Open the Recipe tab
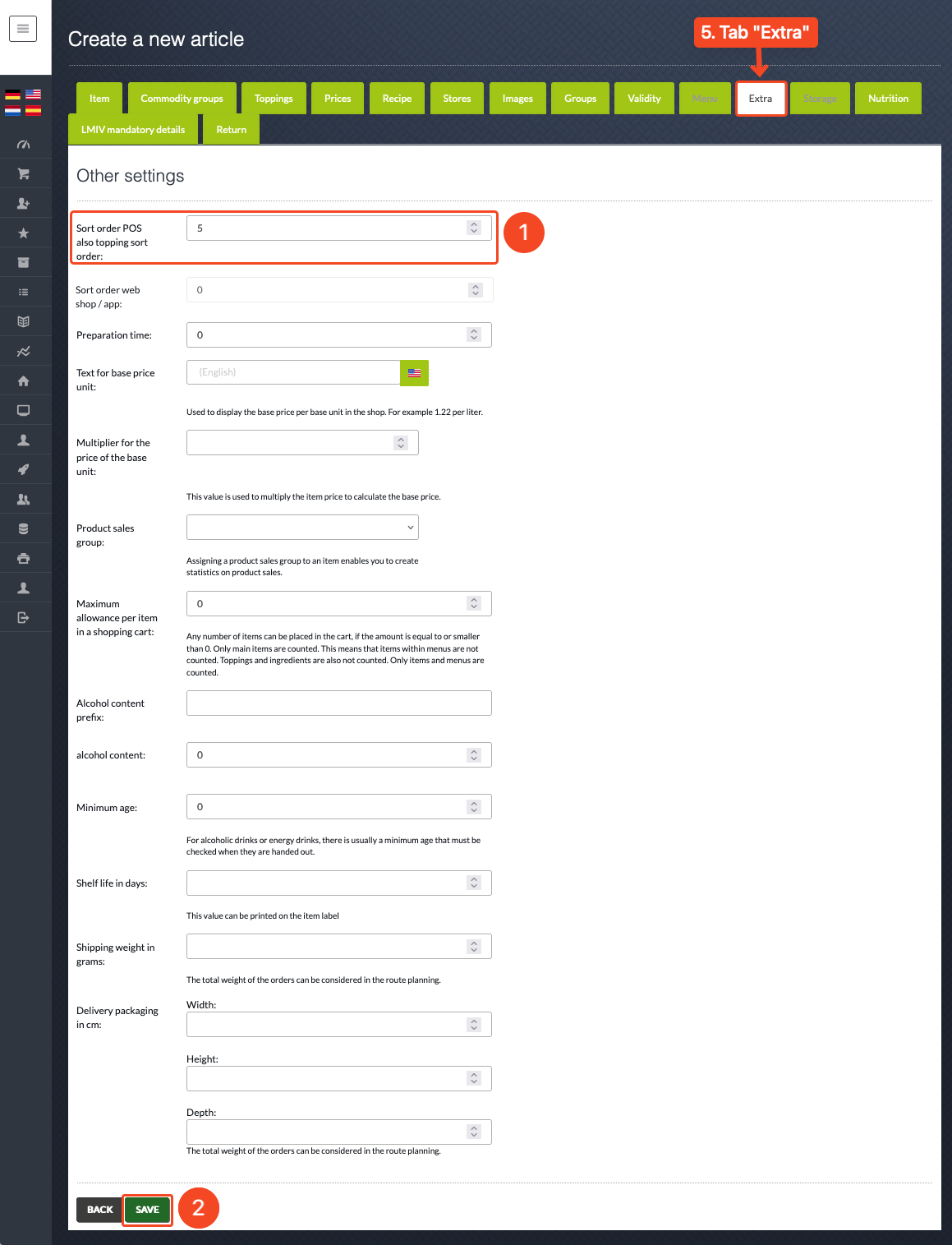Image resolution: width=952 pixels, height=1245 pixels. (397, 99)
